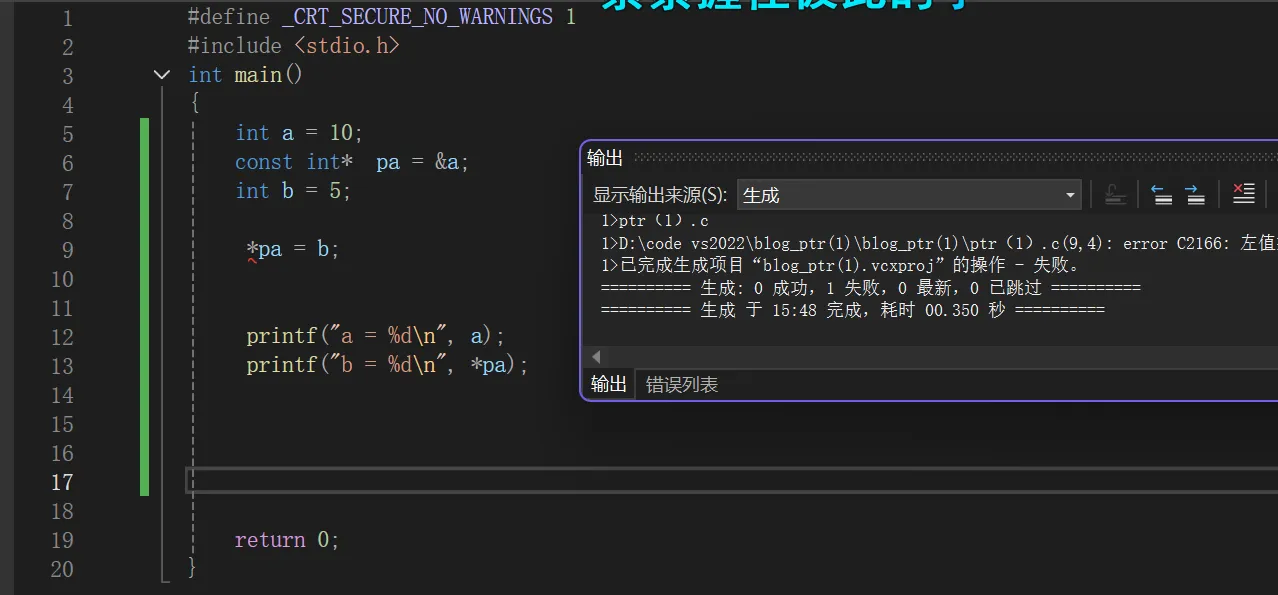Screen dimensions: 1278x595
Task: Click line number 1 in the gutter
Action: [x=68, y=18]
